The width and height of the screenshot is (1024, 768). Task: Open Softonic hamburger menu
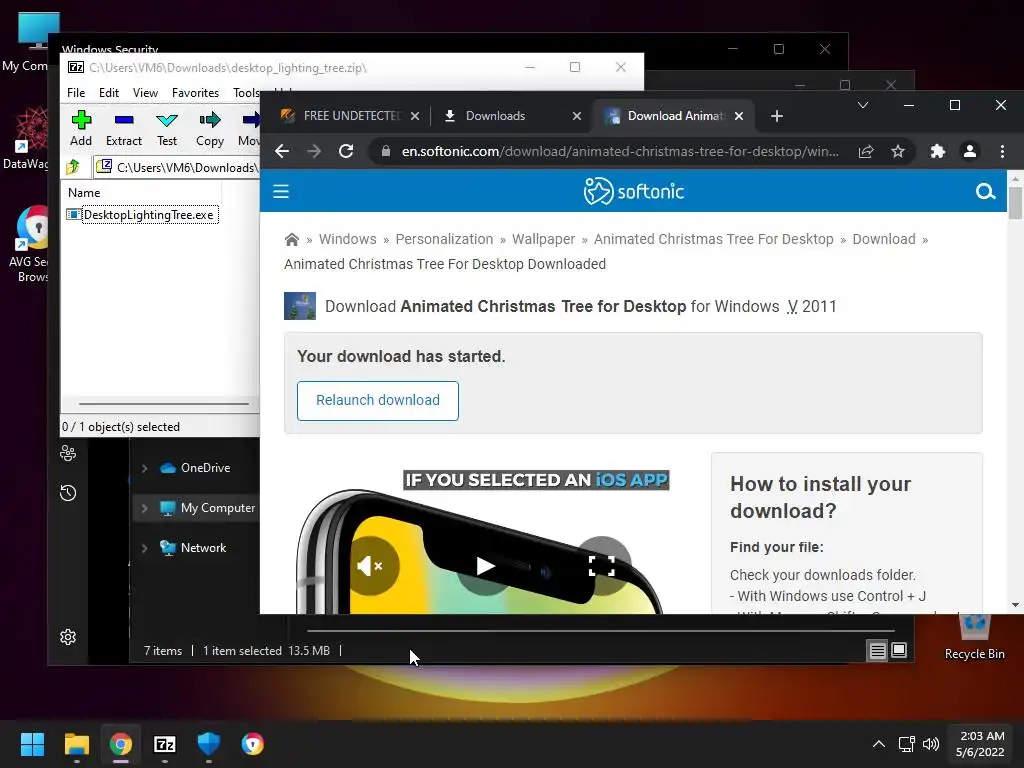(x=281, y=191)
